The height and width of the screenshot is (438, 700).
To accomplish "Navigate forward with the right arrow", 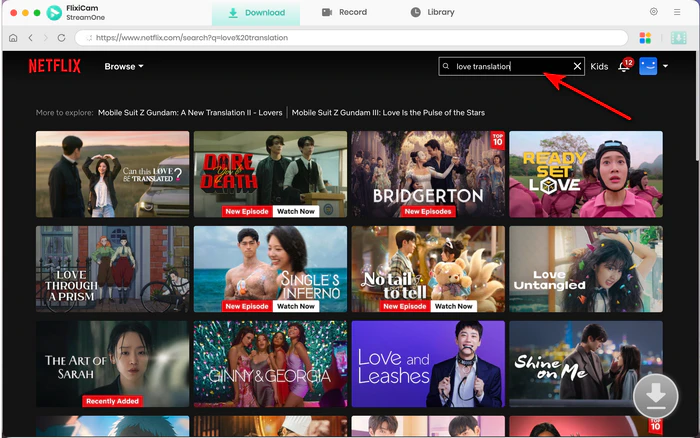I will click(x=46, y=38).
